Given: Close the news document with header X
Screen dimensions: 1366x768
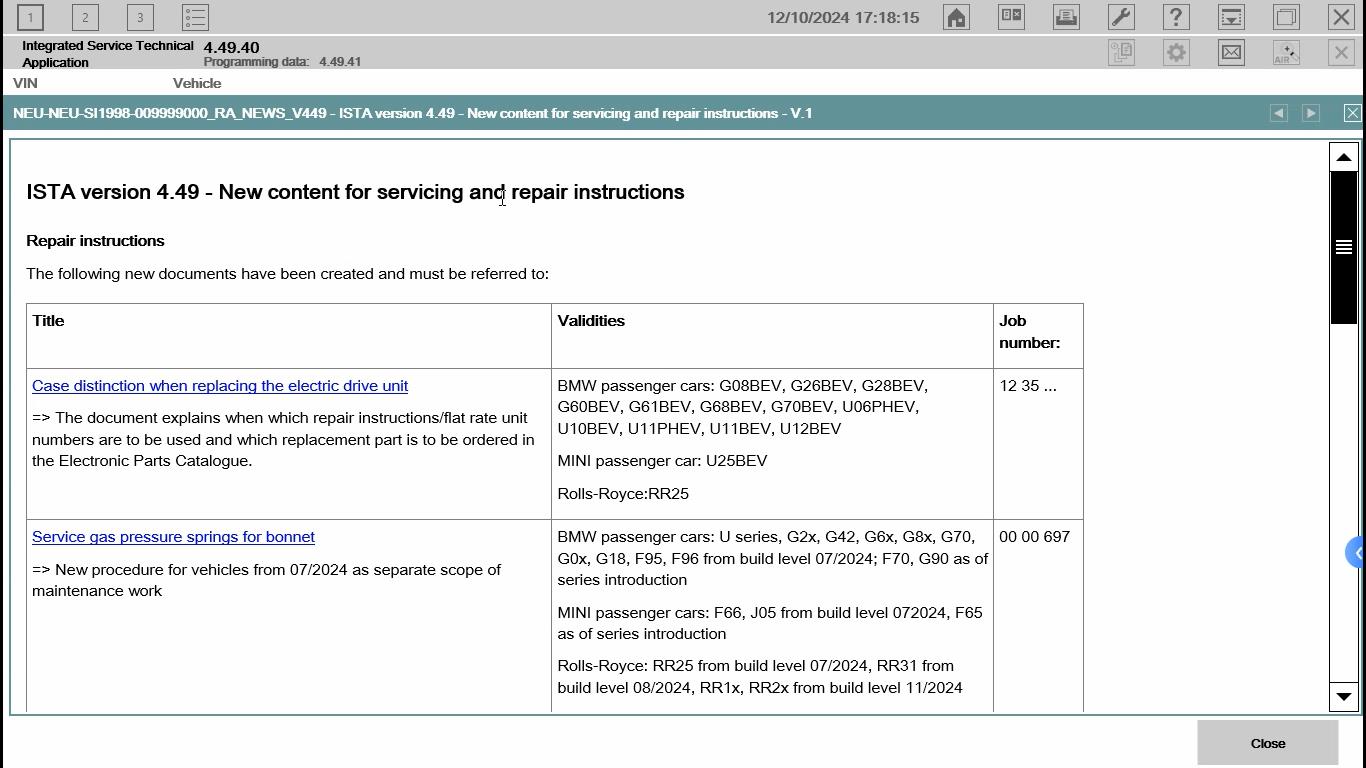Looking at the screenshot, I should [x=1352, y=113].
